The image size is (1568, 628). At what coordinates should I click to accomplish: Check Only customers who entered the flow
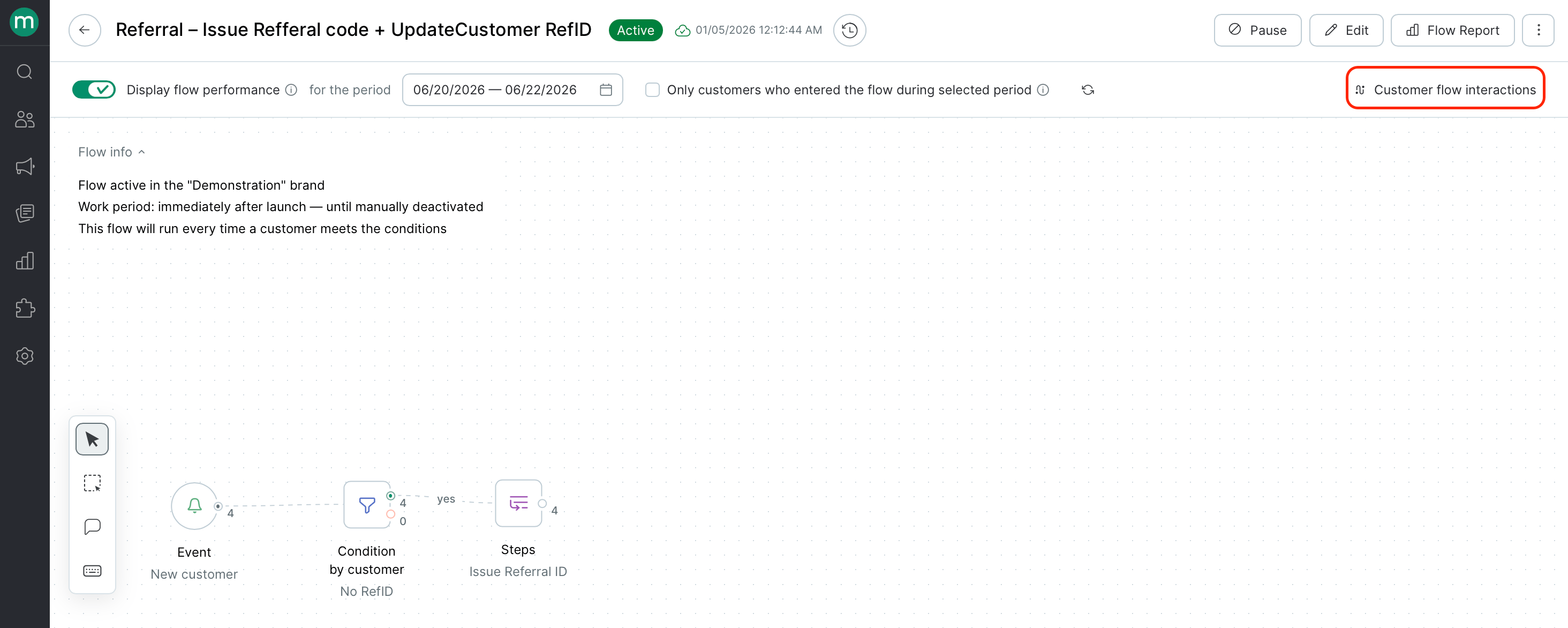coord(652,90)
